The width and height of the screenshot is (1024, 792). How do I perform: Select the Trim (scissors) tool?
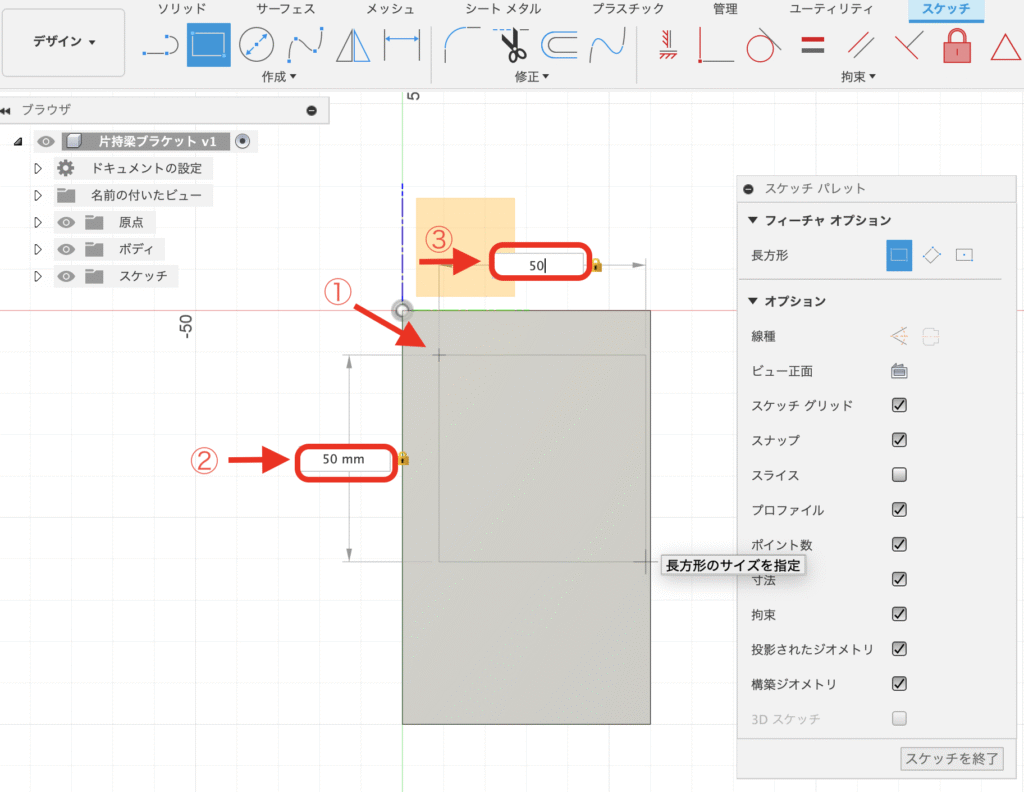pyautogui.click(x=513, y=45)
